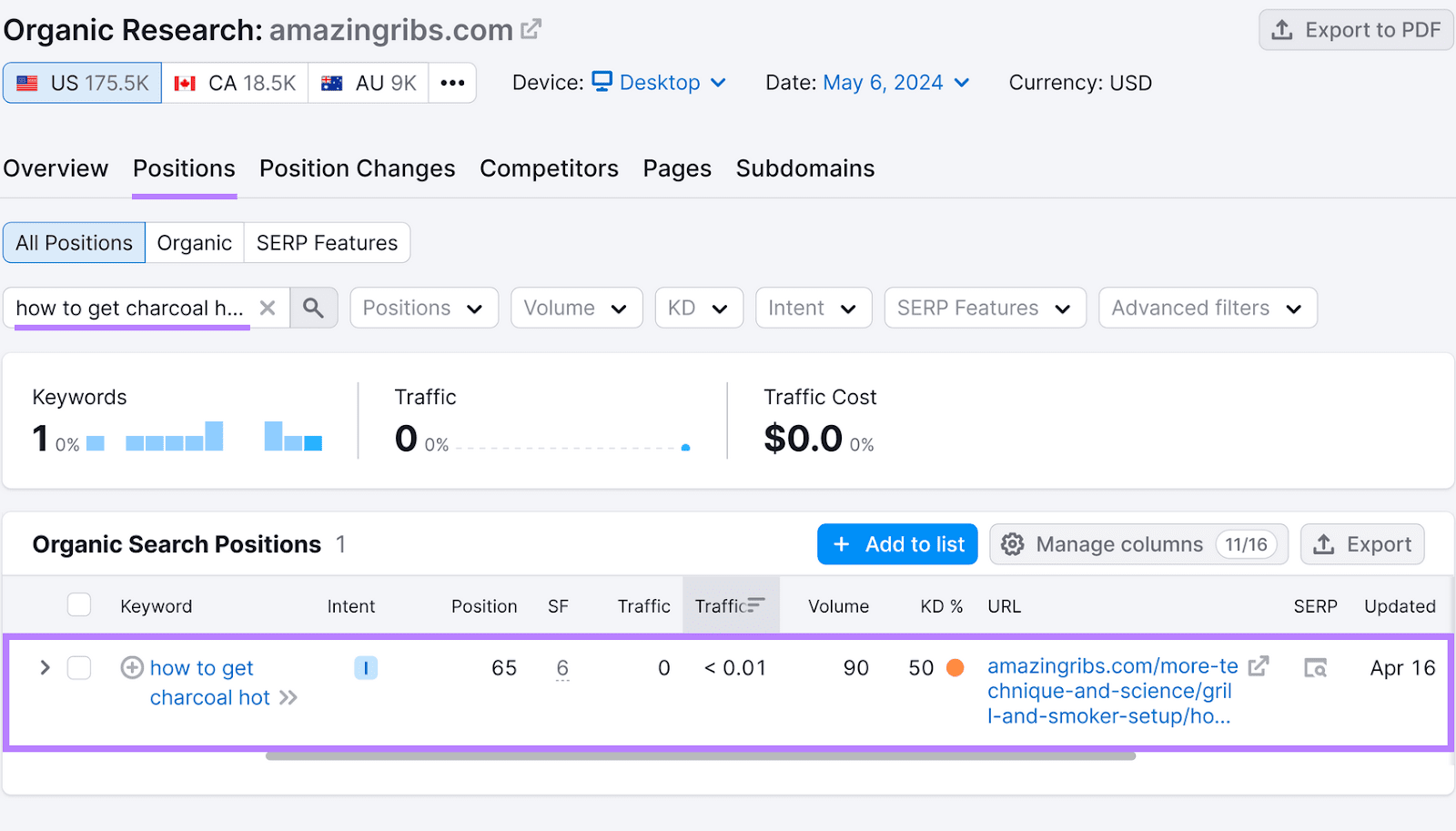The image size is (1456, 831).
Task: Open the Position Changes tab
Action: coord(357,168)
